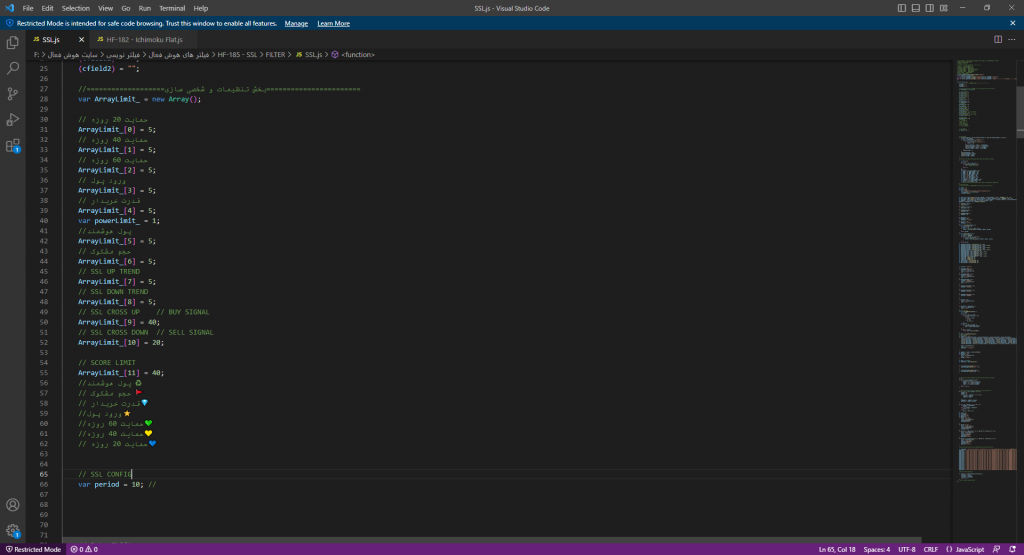The image size is (1024, 555).
Task: Click the Split Editor Right icon
Action: [x=997, y=39]
